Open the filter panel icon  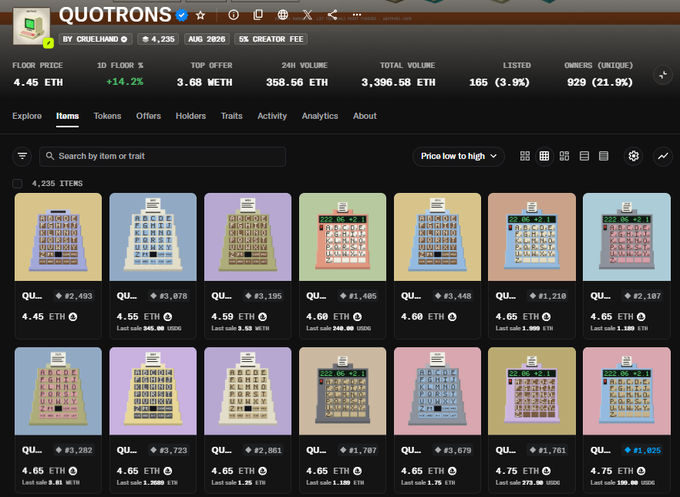pos(22,156)
